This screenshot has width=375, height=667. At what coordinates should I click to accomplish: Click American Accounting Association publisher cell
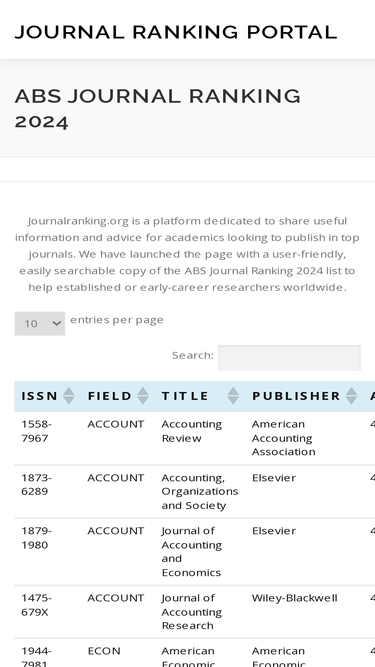tap(284, 438)
